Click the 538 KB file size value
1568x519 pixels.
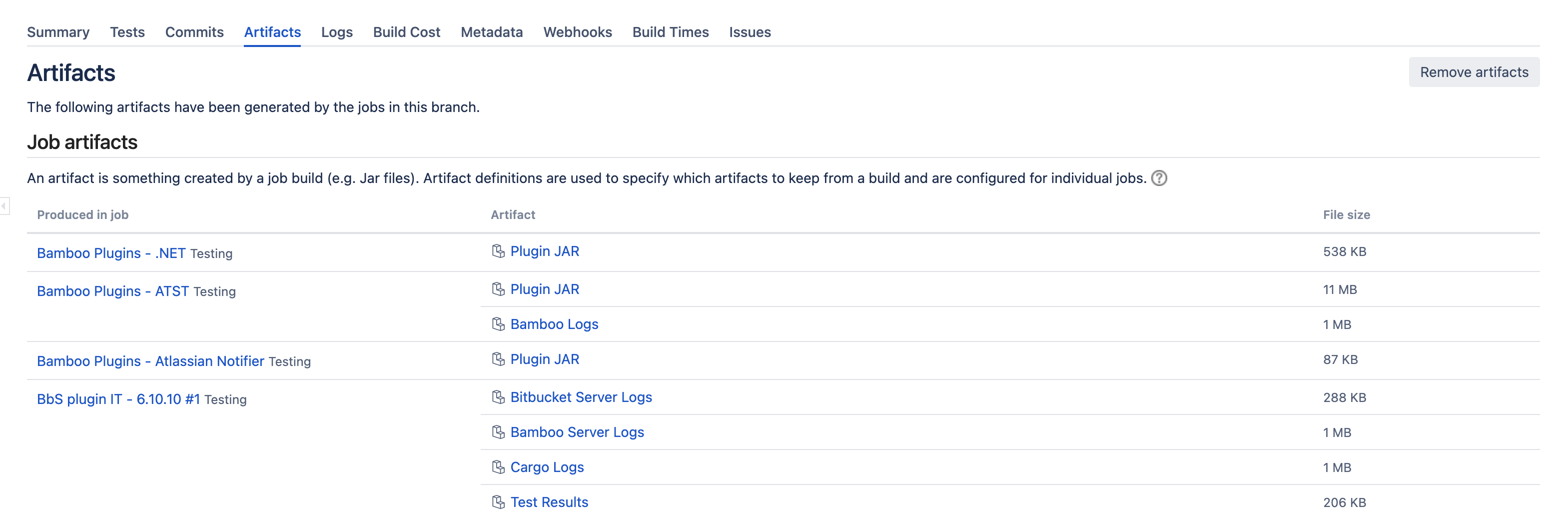pos(1344,251)
